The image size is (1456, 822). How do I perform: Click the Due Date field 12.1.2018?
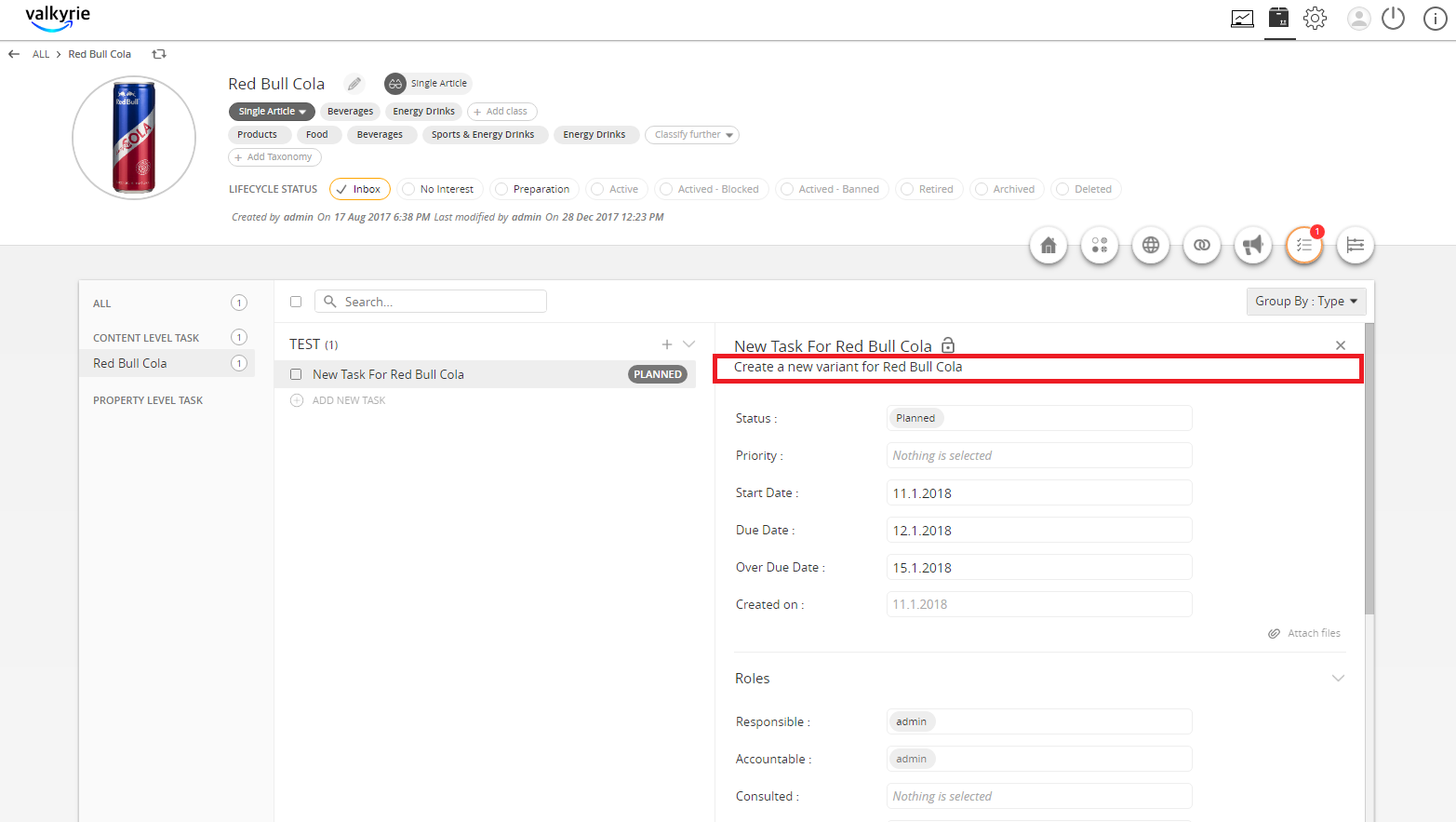click(1039, 530)
